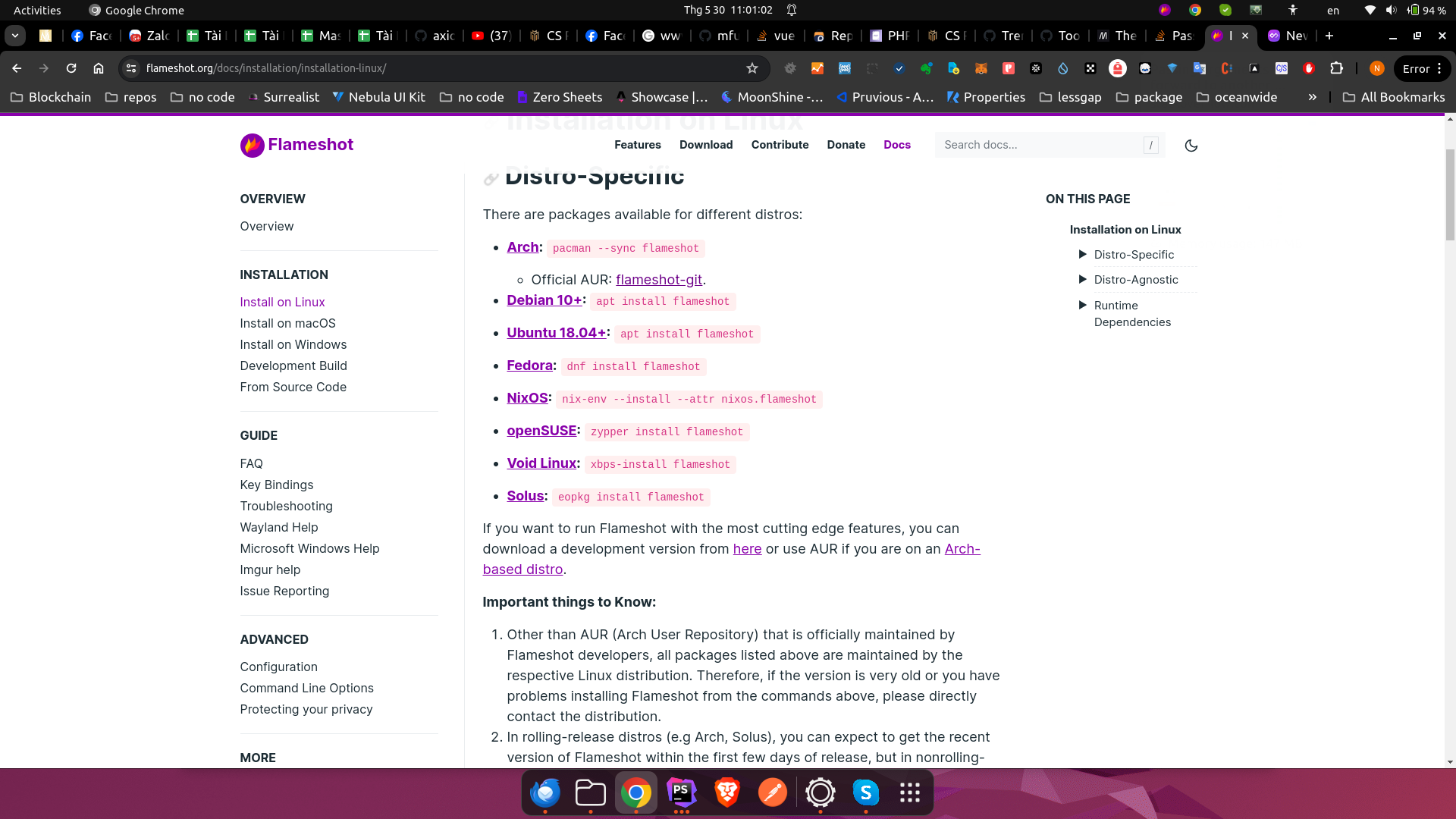This screenshot has height=819, width=1456.
Task: Toggle dark mode with the moon icon
Action: pyautogui.click(x=1191, y=146)
